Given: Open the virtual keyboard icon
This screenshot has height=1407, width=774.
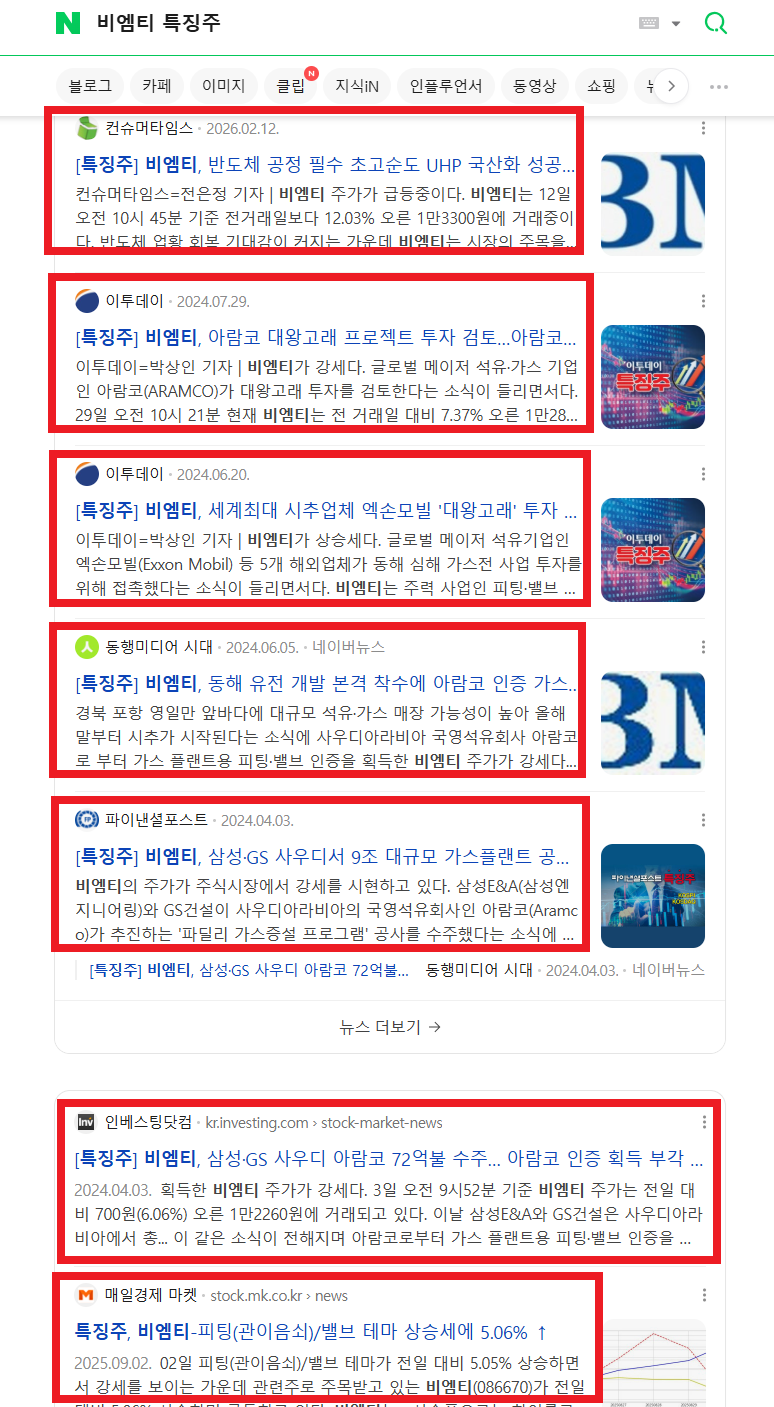Looking at the screenshot, I should pos(649,23).
